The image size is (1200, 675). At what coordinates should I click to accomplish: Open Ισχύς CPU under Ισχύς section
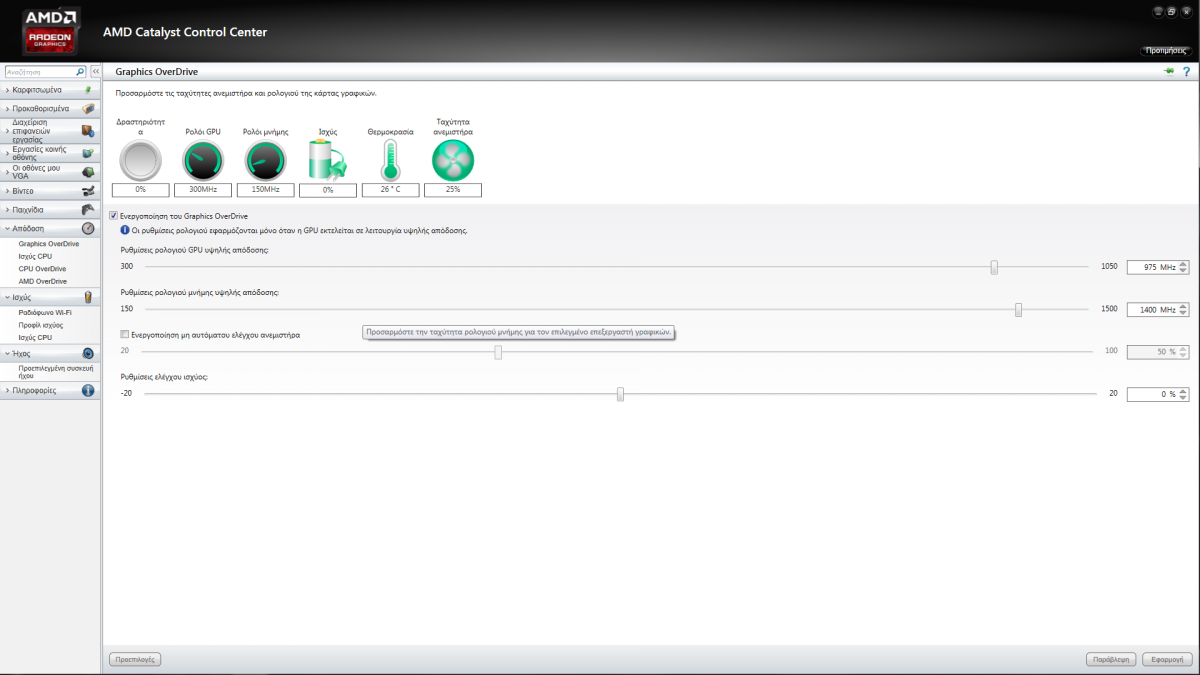click(x=35, y=337)
